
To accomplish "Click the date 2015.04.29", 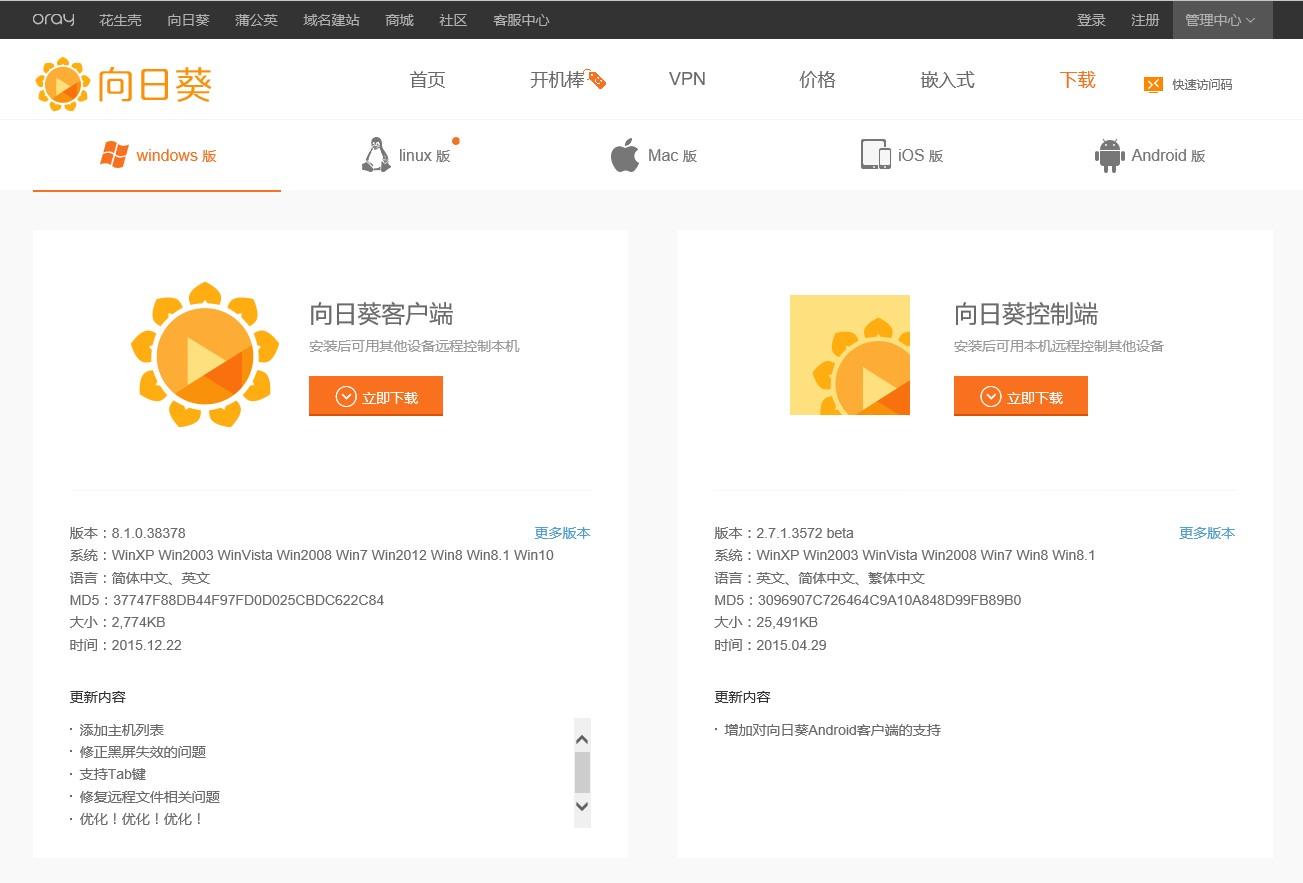I will (791, 645).
